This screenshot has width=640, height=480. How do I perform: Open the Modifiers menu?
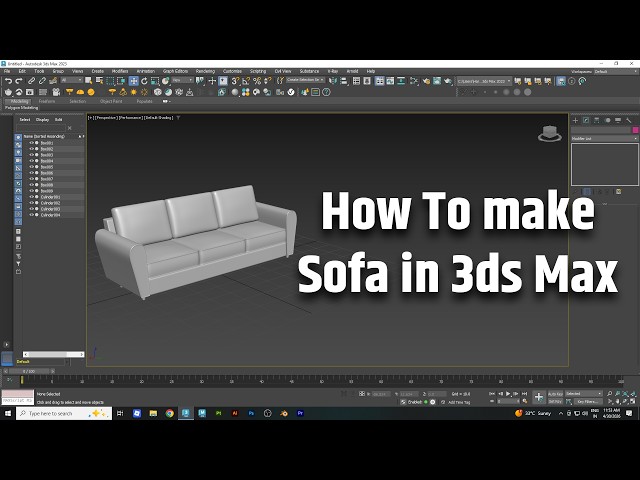point(120,71)
